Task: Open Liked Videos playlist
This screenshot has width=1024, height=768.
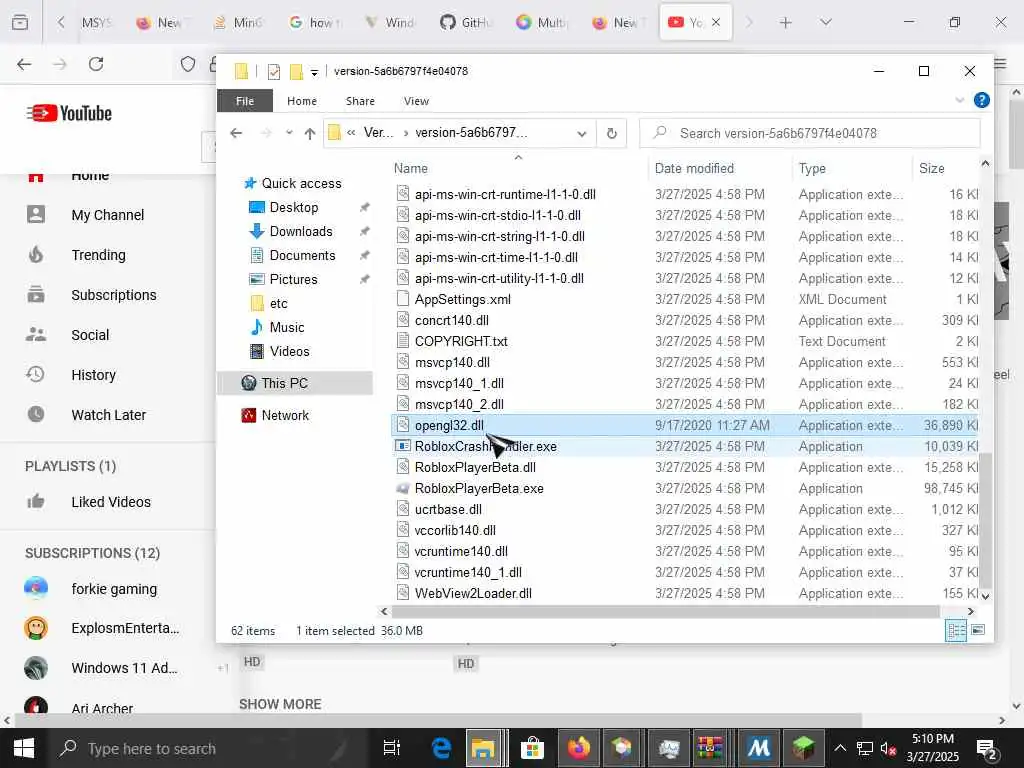Action: coord(110,502)
